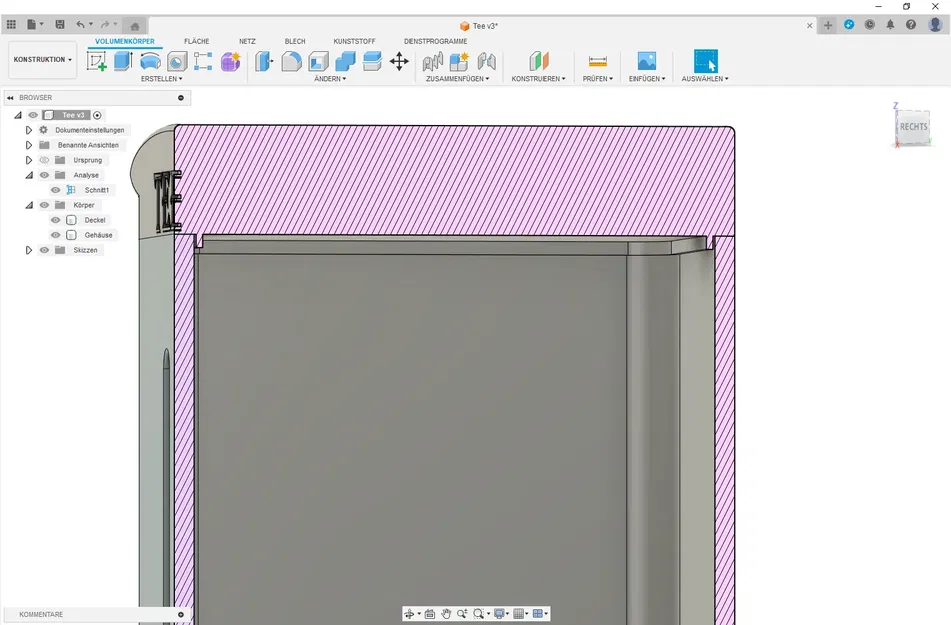Close the Tee v3 document tab
Screen dimensions: 951x625
tap(809, 25)
